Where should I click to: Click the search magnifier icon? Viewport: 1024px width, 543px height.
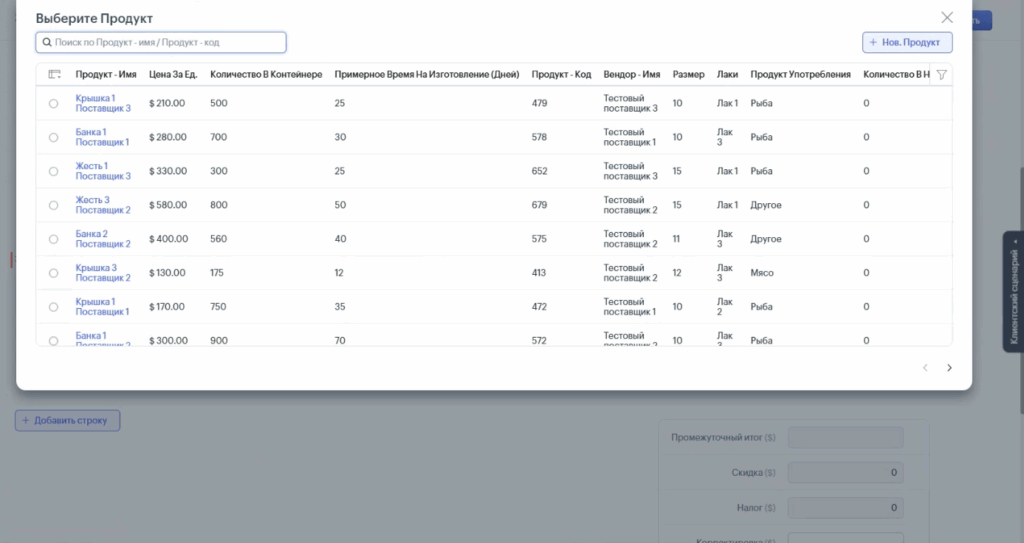click(46, 43)
